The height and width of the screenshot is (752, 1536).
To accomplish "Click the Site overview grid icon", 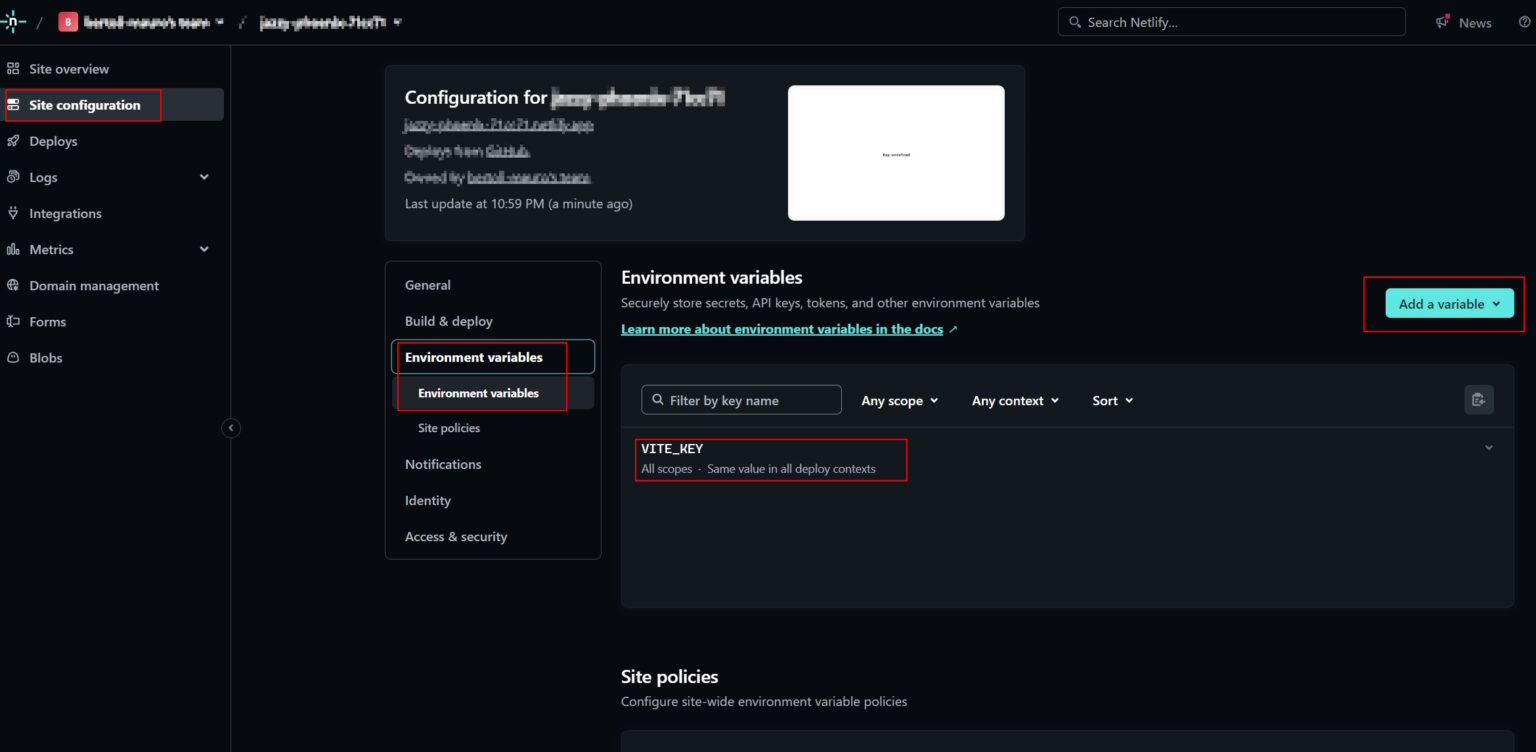I will [x=13, y=69].
